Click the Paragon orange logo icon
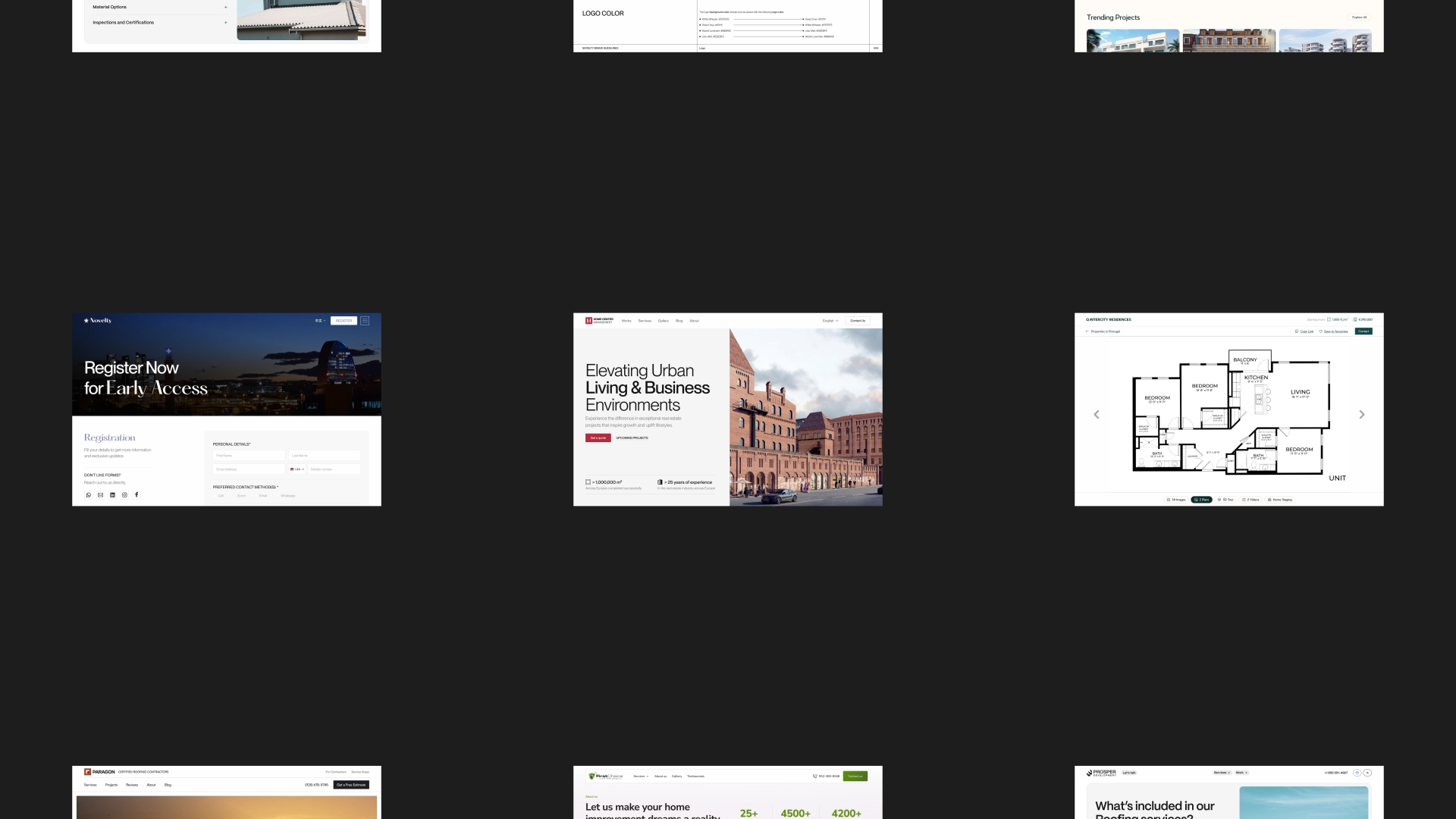This screenshot has width=1456, height=819. [87, 772]
